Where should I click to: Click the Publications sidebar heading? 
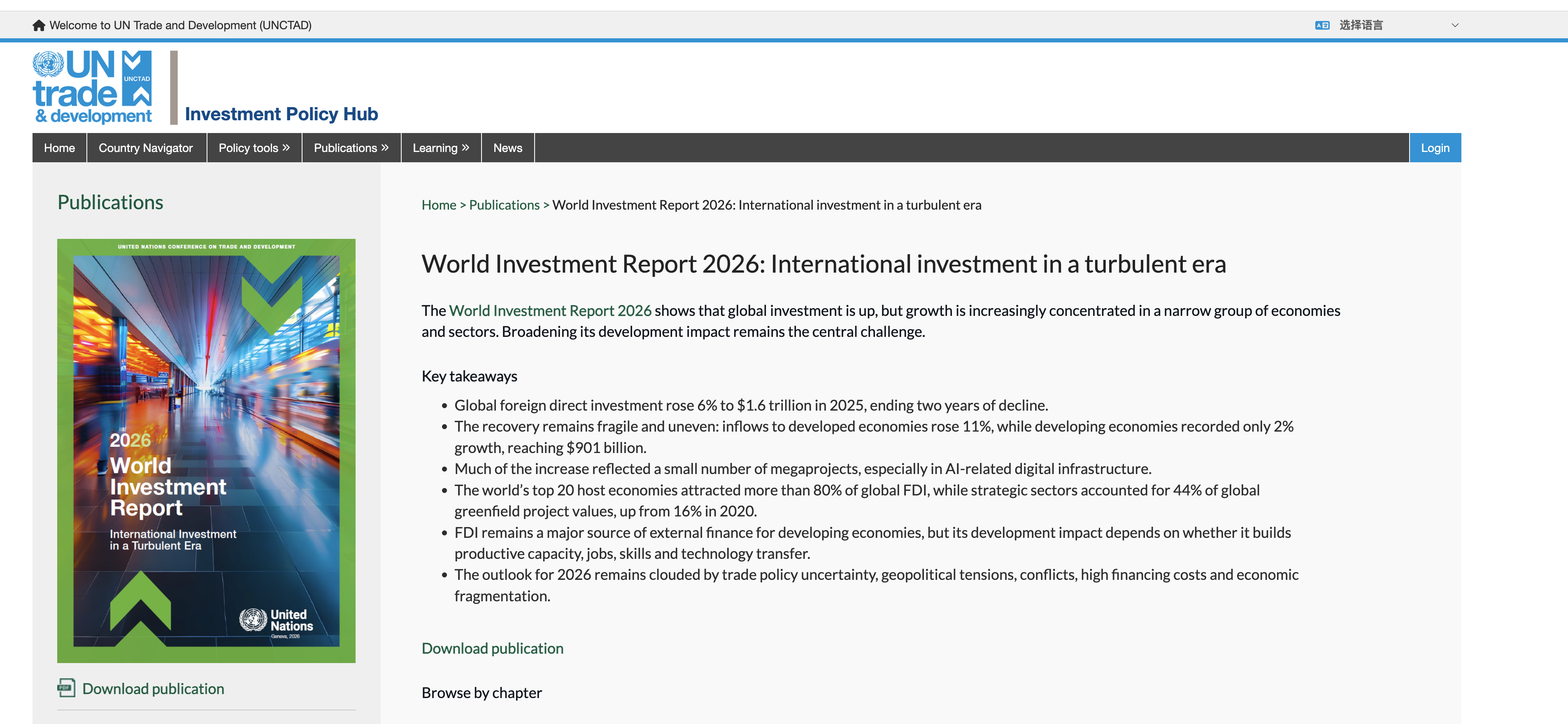110,202
